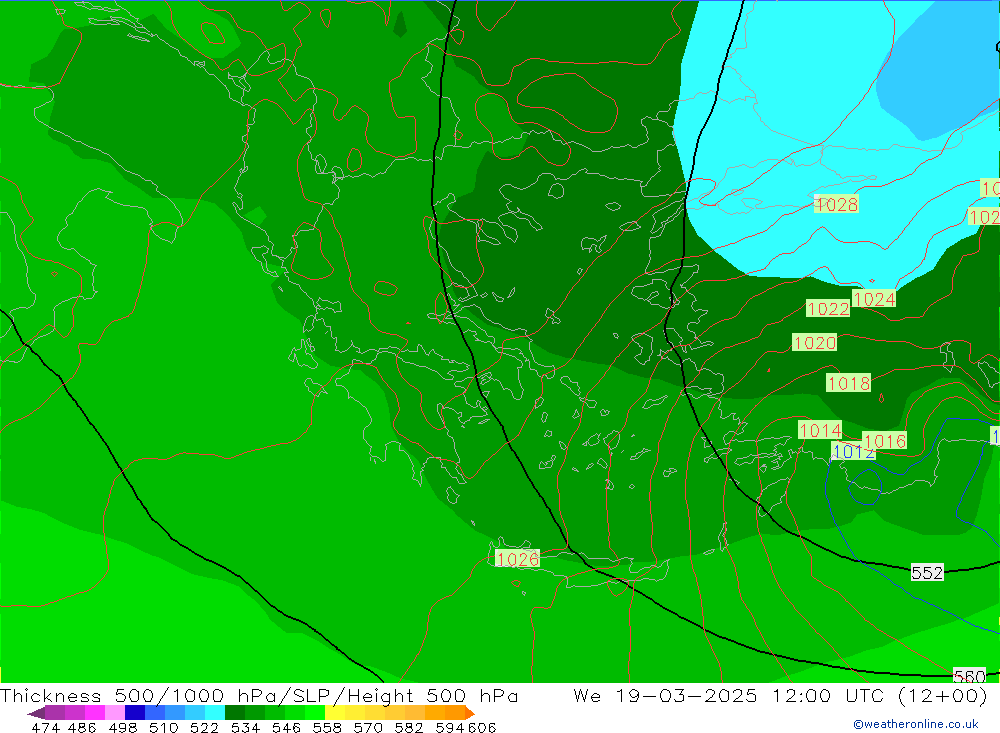Click the 1026 label near Crete

point(517,559)
